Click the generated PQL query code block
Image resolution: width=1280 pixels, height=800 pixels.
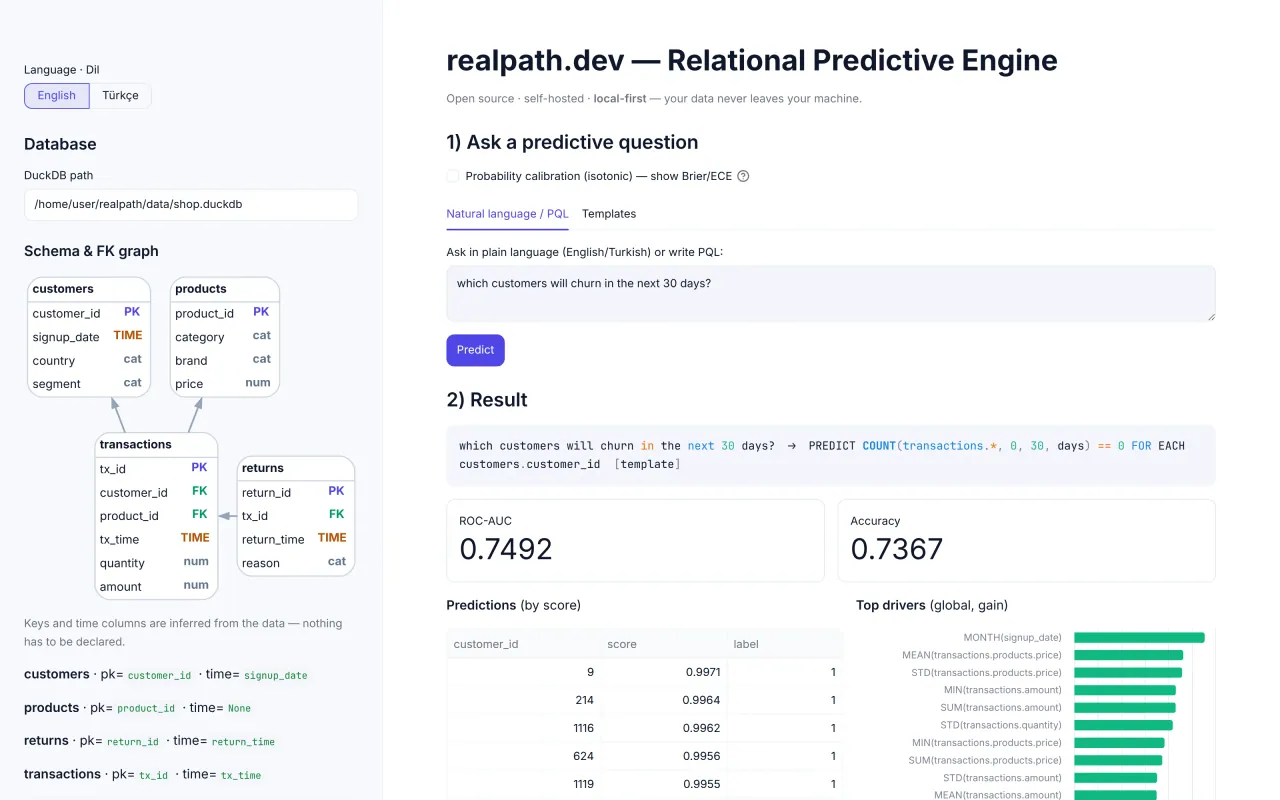[x=831, y=455]
